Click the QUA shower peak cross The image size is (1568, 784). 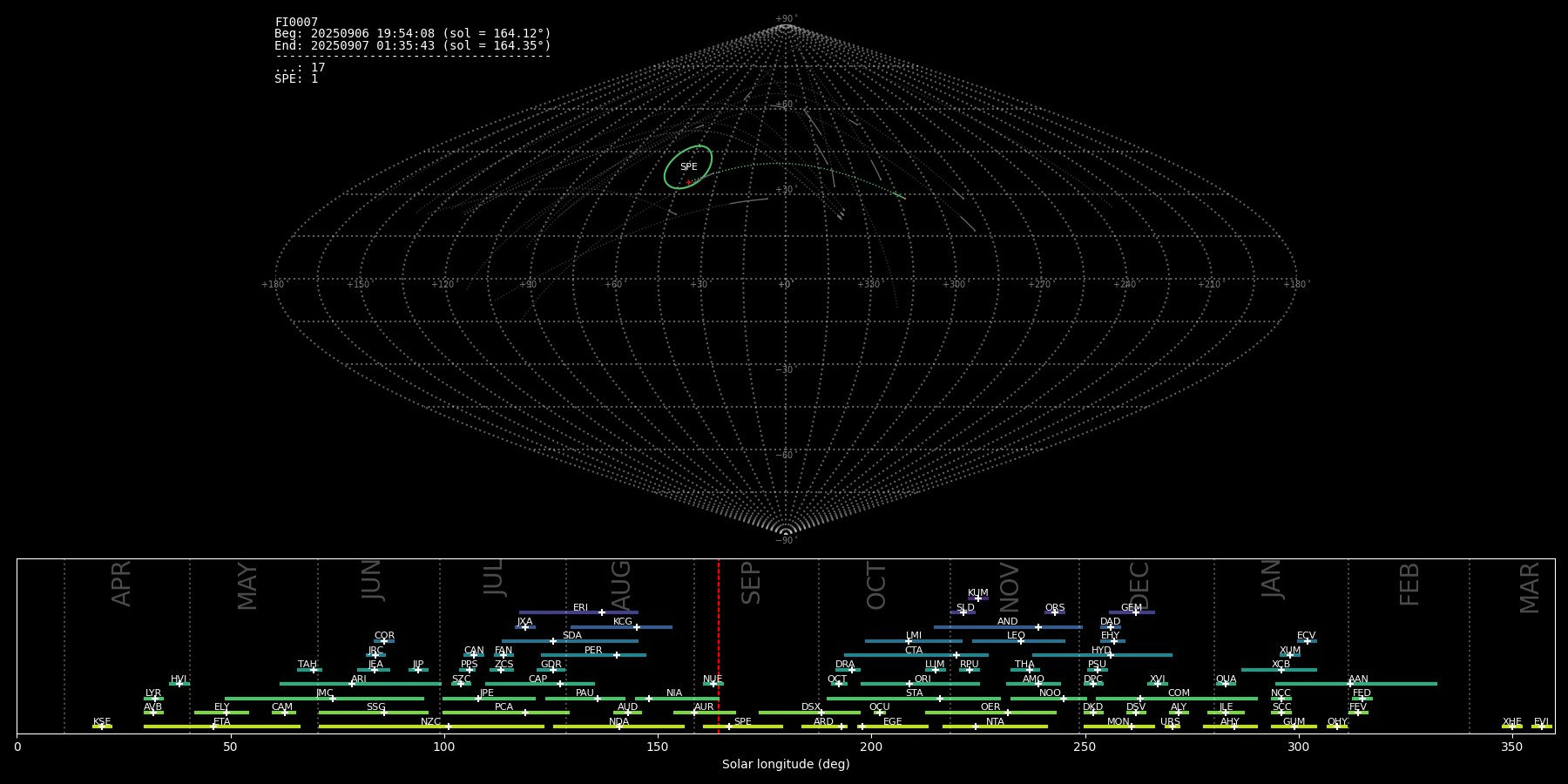point(1226,684)
